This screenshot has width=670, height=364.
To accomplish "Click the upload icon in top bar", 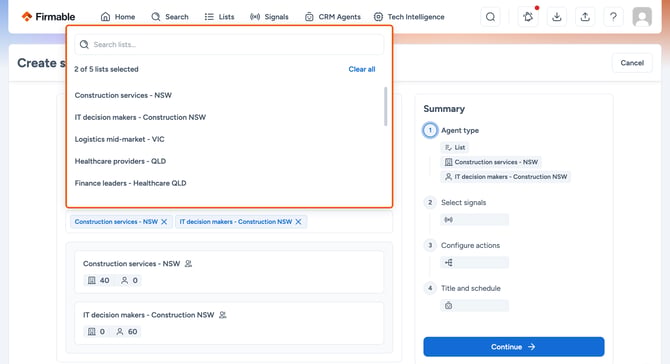I will pyautogui.click(x=585, y=17).
